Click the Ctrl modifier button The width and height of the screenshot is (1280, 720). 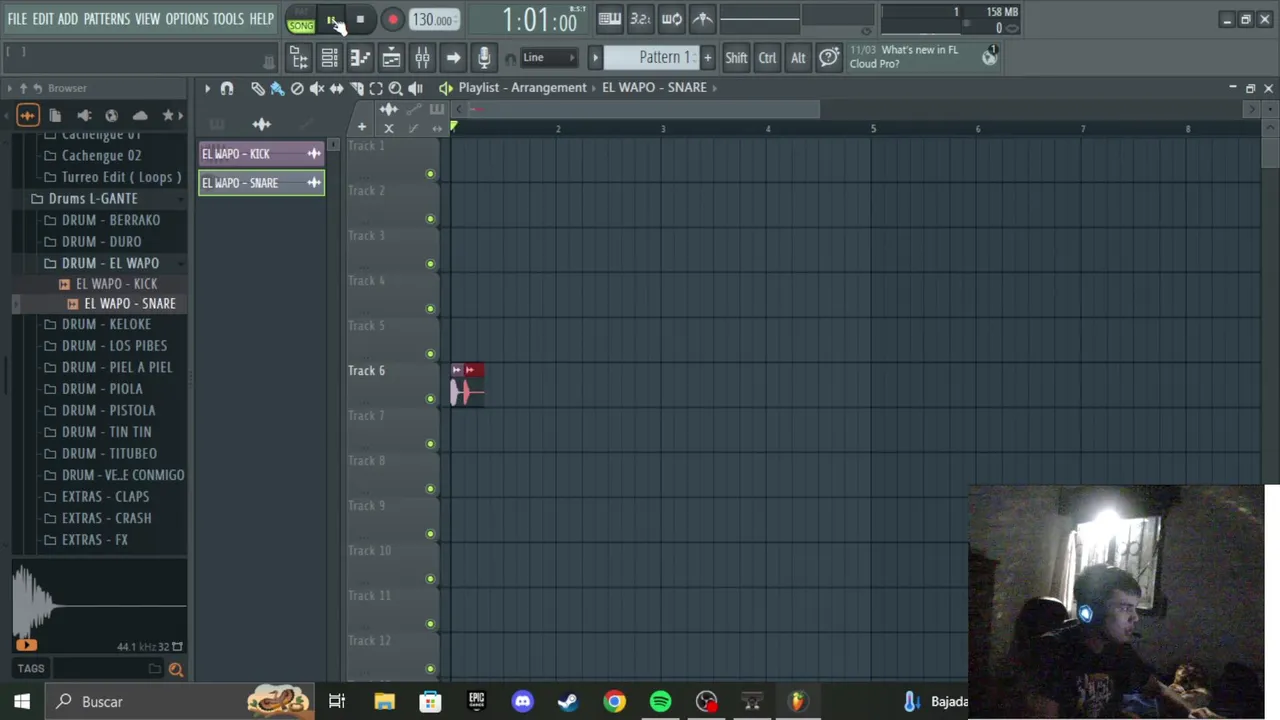click(x=767, y=58)
